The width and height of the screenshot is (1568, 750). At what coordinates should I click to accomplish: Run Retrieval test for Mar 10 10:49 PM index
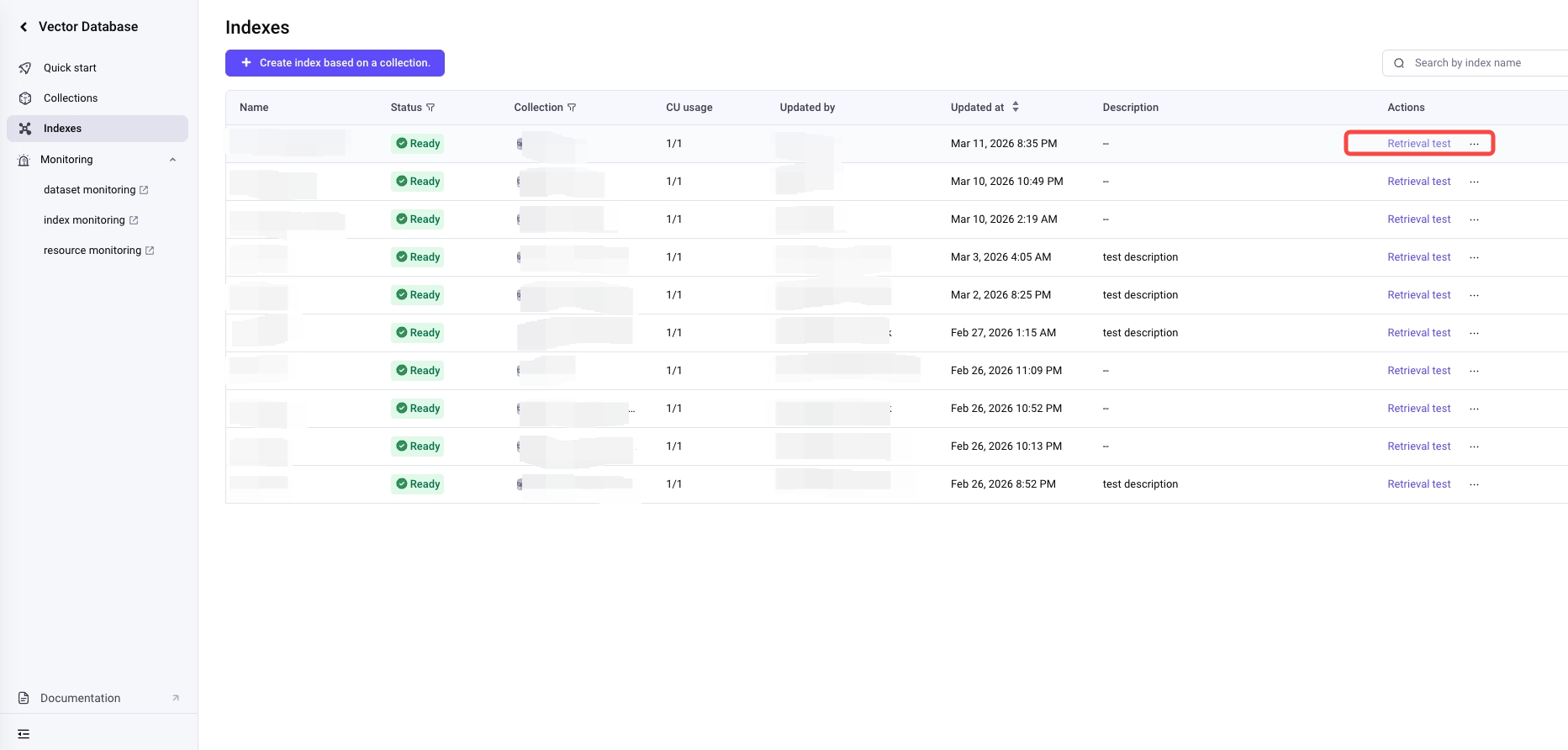(1418, 182)
